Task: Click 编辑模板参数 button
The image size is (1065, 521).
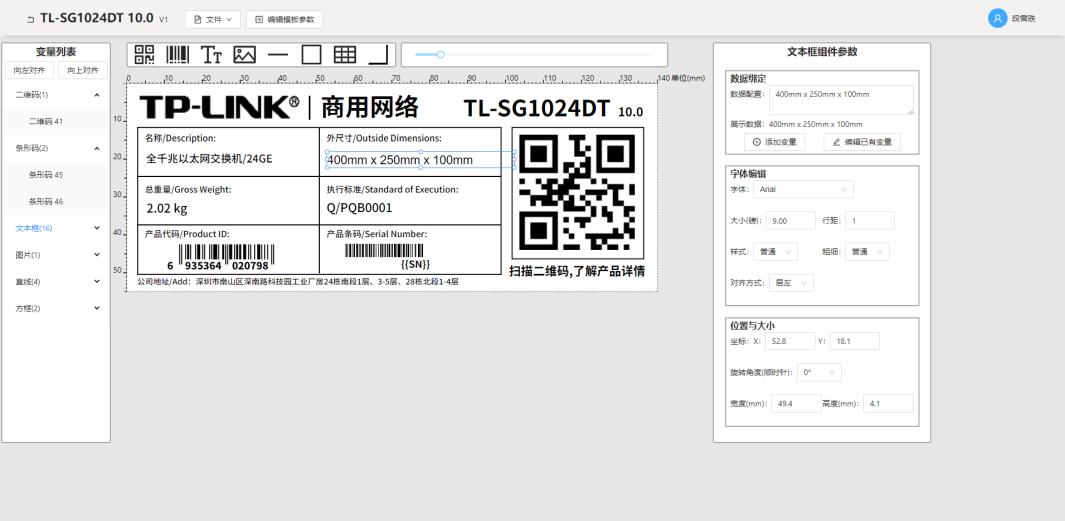Action: [x=285, y=20]
